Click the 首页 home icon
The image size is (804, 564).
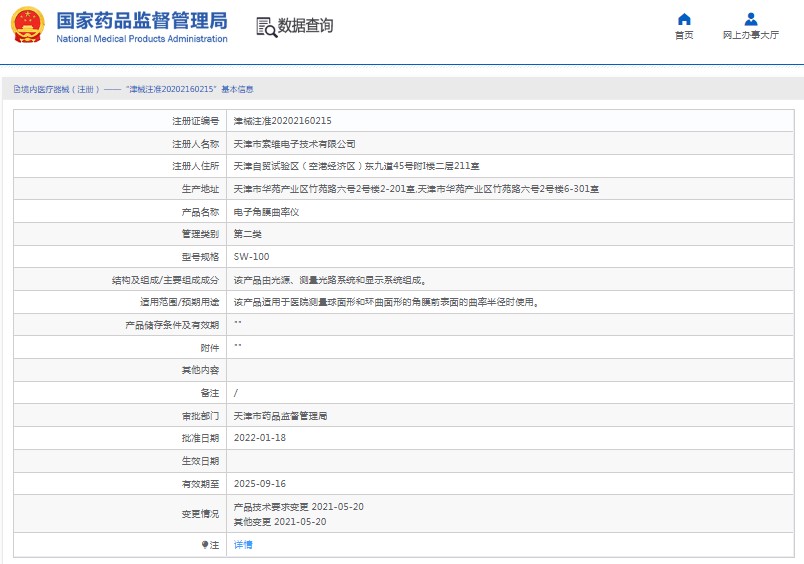click(684, 19)
